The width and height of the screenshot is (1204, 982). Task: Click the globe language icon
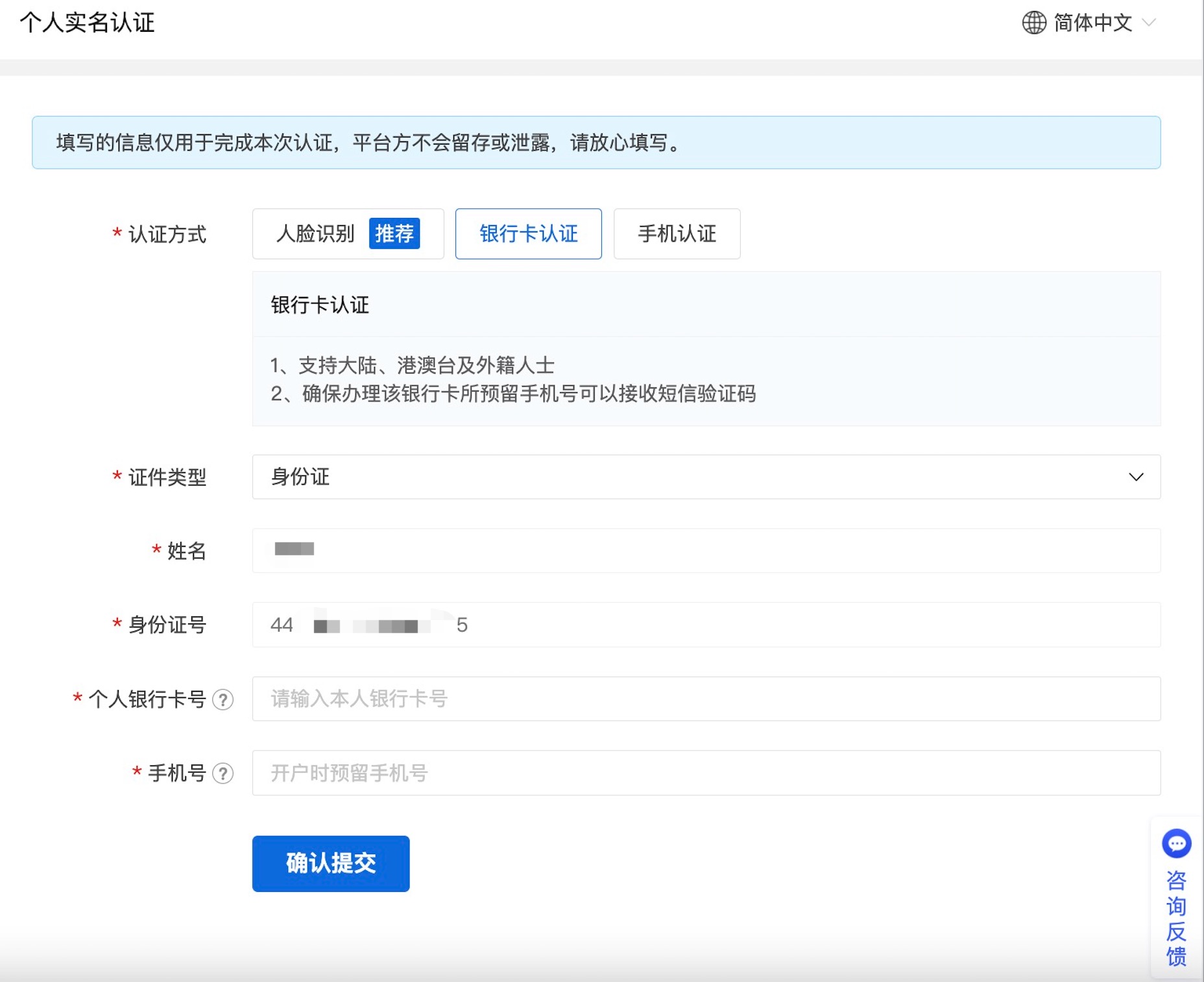[x=1034, y=23]
